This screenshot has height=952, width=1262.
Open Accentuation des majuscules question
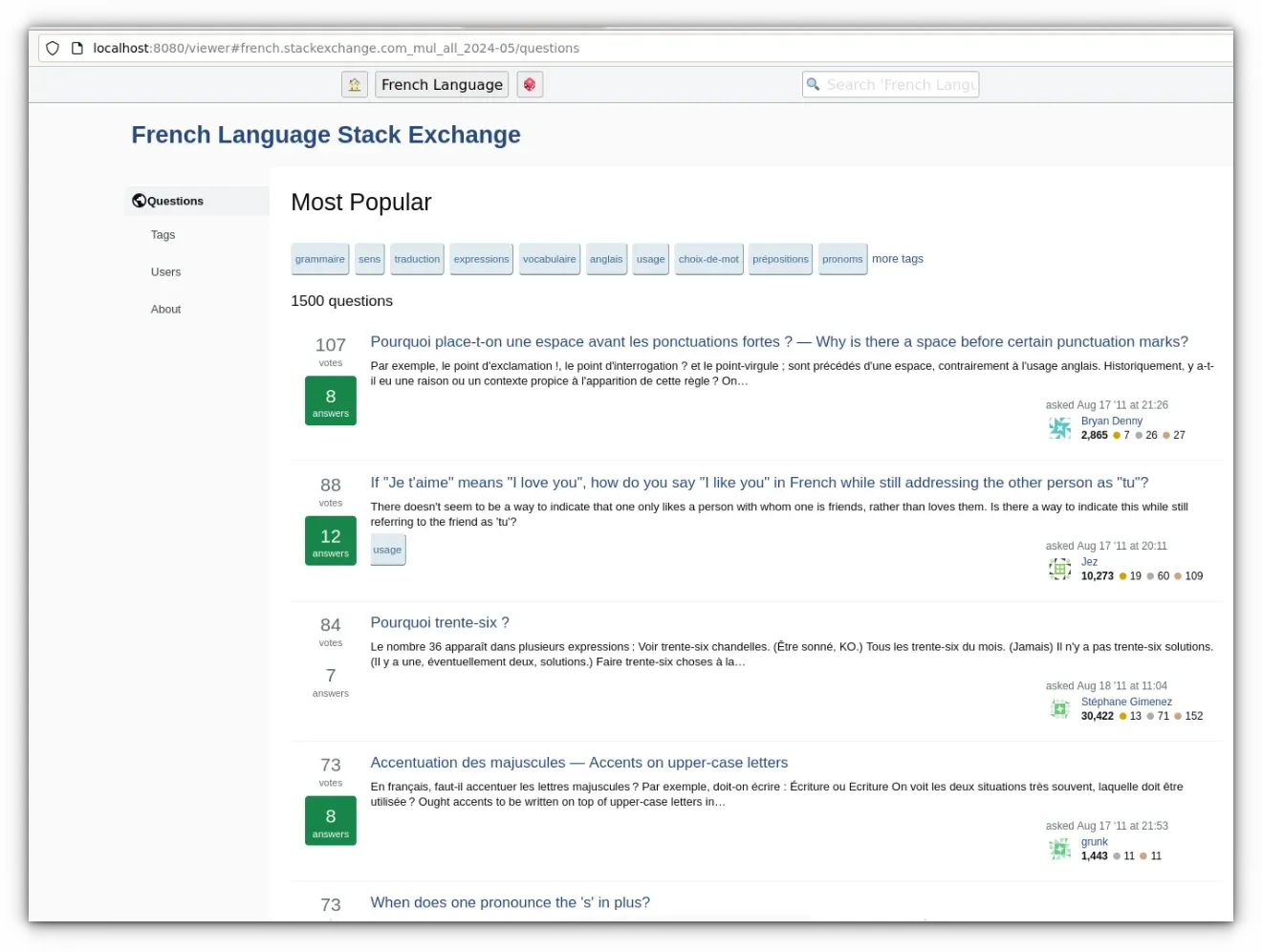pos(579,763)
